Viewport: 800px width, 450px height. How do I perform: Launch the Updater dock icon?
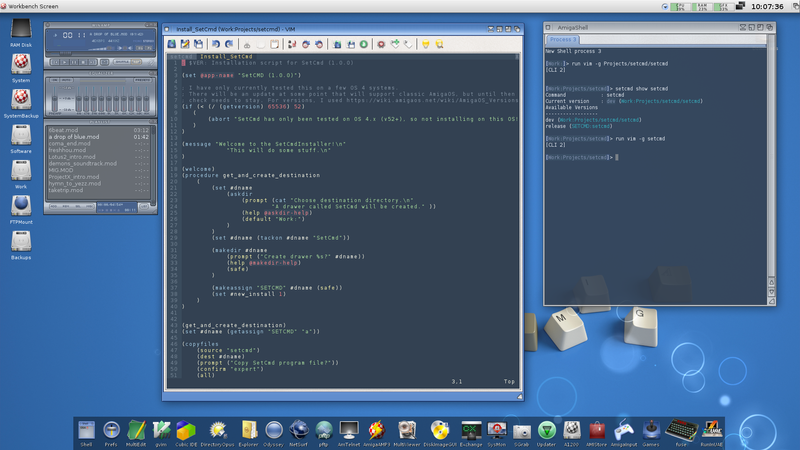[546, 428]
